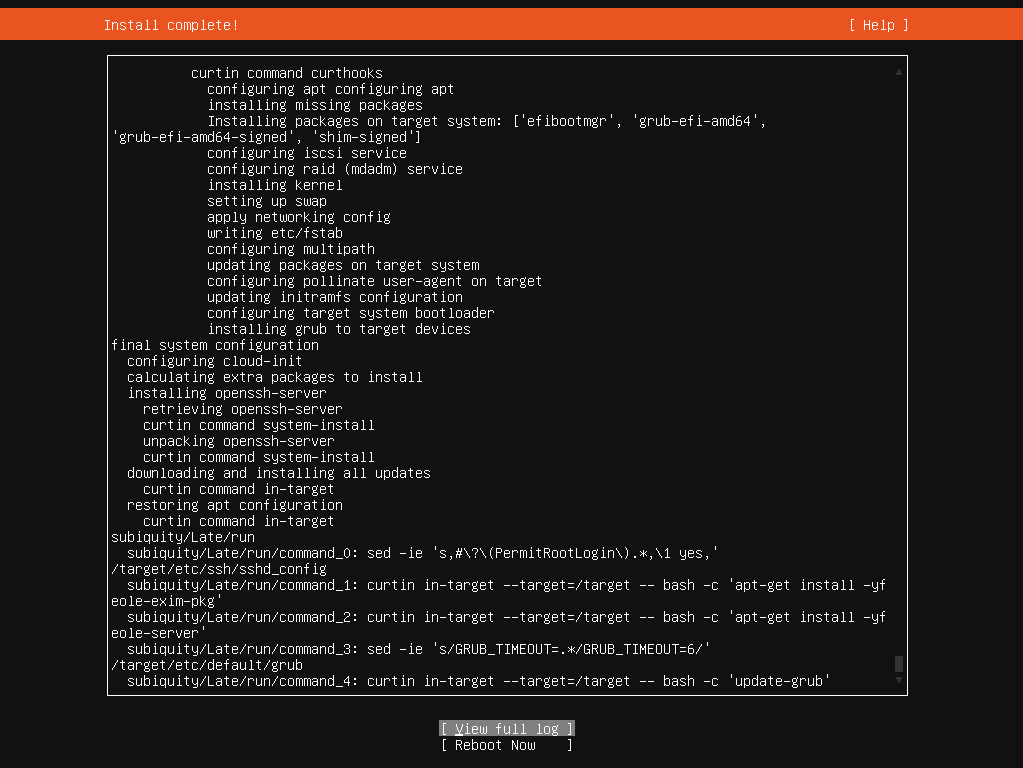Click the command_0 PermitRootLogin sed line
1023x768 pixels.
click(423, 553)
